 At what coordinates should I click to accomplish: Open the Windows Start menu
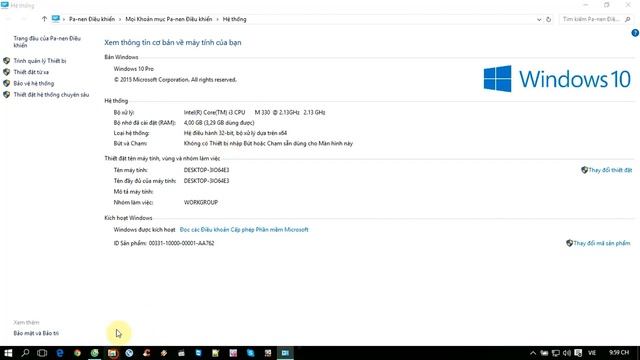[x=8, y=353]
